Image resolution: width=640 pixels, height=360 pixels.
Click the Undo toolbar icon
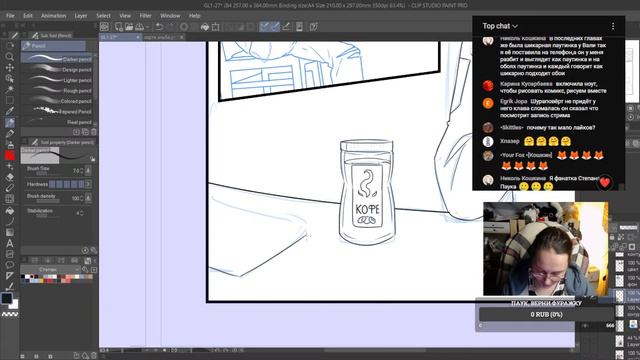point(159,27)
